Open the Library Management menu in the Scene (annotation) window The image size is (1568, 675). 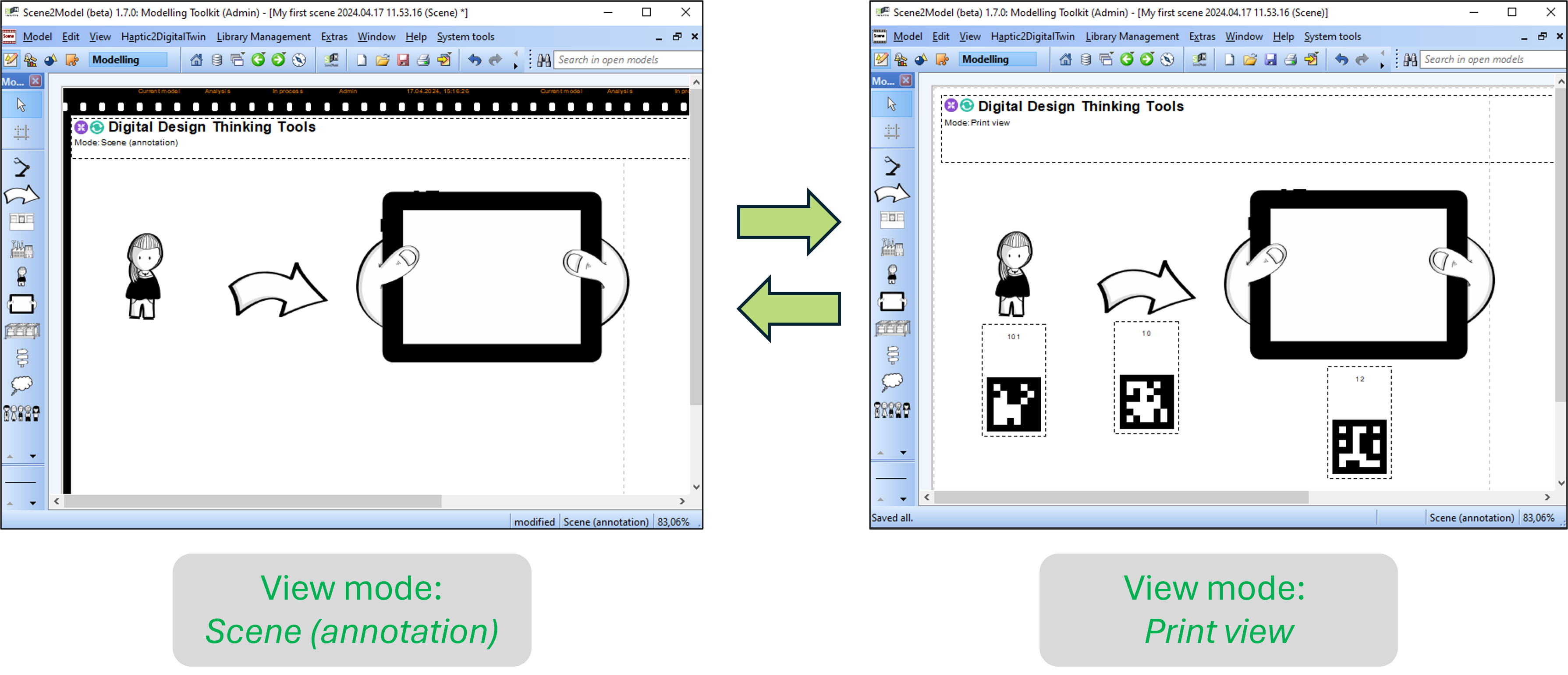(263, 36)
